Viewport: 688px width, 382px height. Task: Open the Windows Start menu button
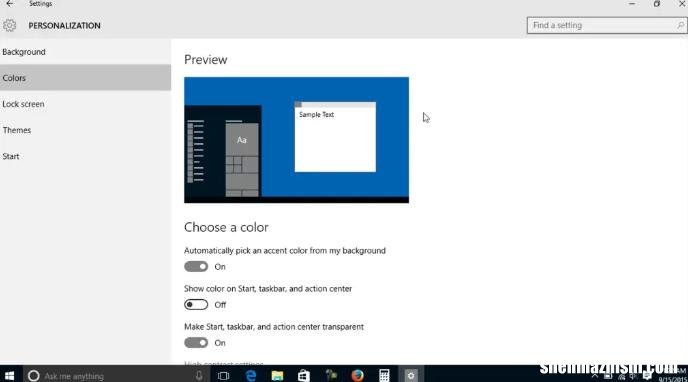point(10,375)
